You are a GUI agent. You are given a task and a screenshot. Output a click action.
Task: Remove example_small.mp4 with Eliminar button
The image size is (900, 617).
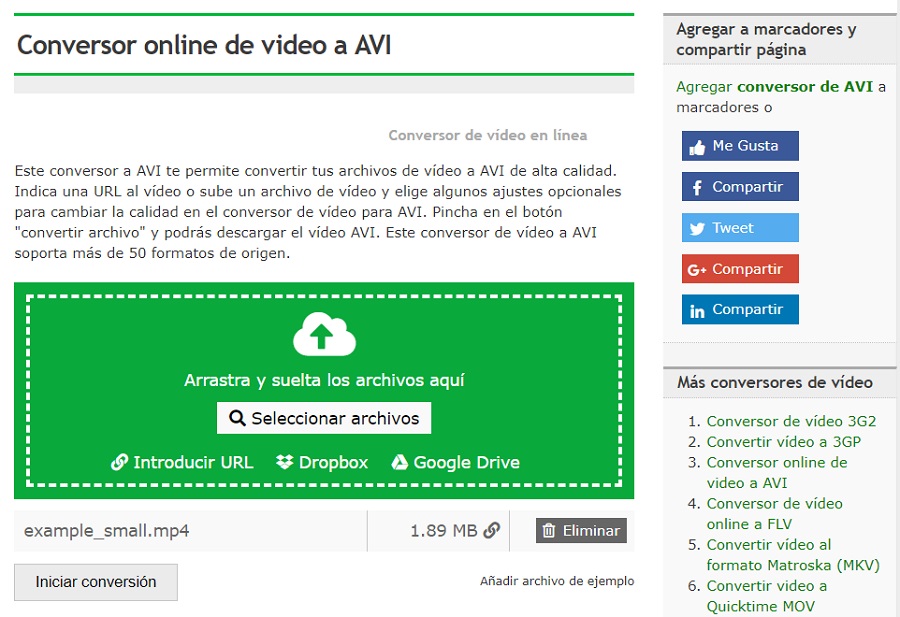pyautogui.click(x=581, y=531)
